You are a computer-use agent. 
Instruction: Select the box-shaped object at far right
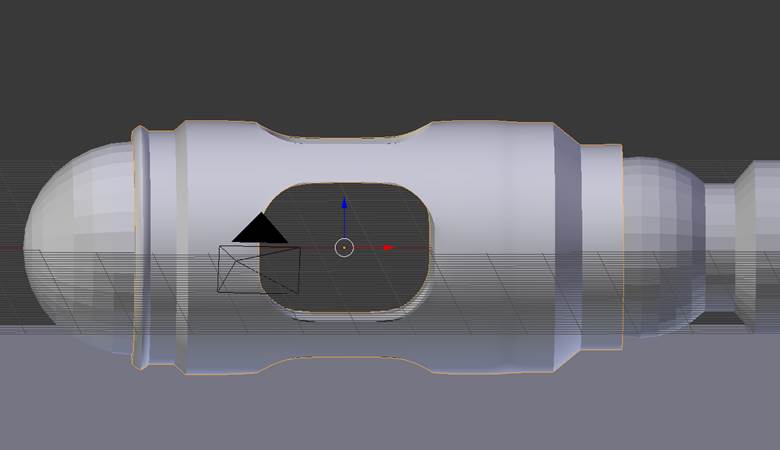[757, 246]
